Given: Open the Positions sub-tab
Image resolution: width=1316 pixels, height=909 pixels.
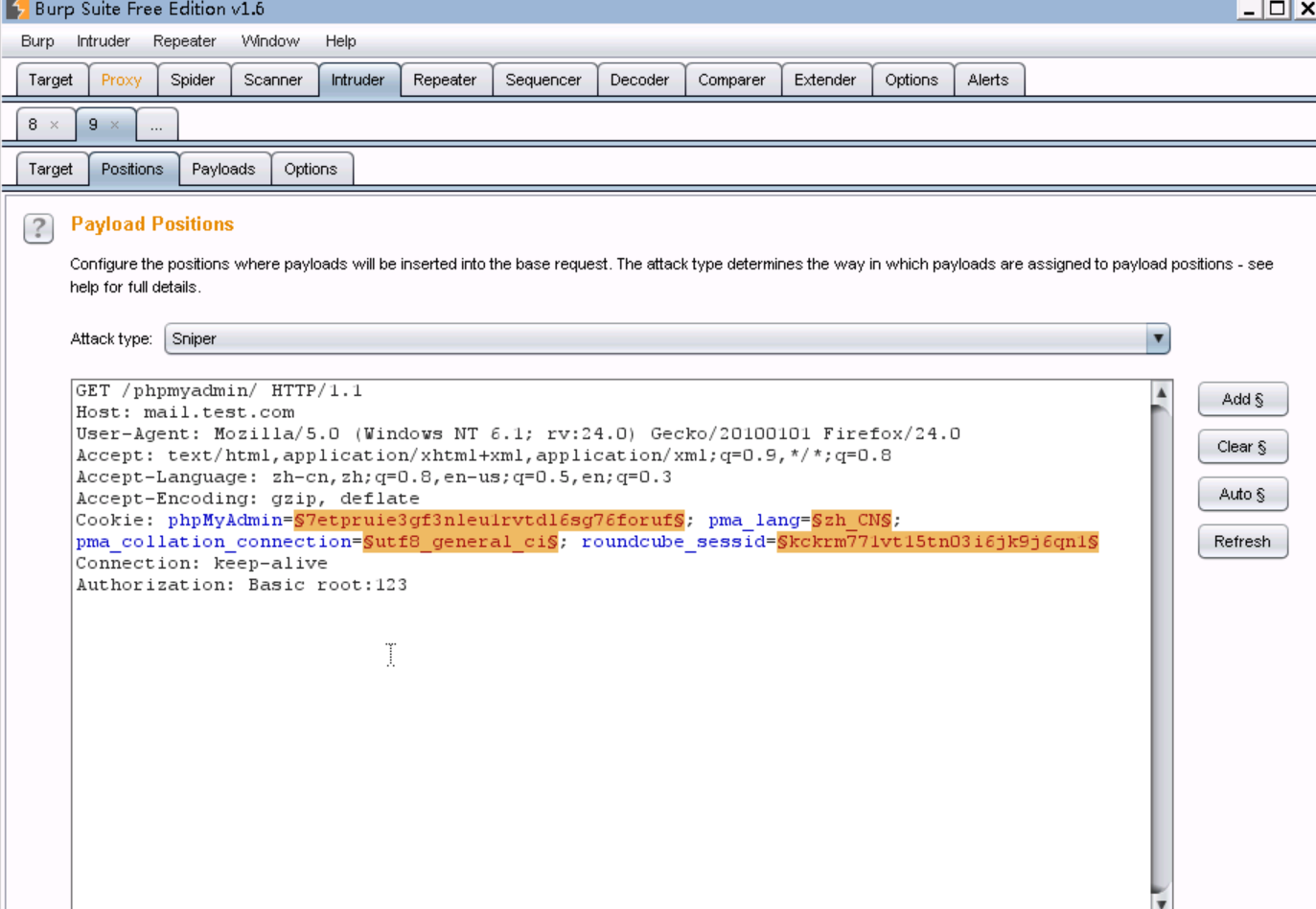Looking at the screenshot, I should (x=132, y=169).
